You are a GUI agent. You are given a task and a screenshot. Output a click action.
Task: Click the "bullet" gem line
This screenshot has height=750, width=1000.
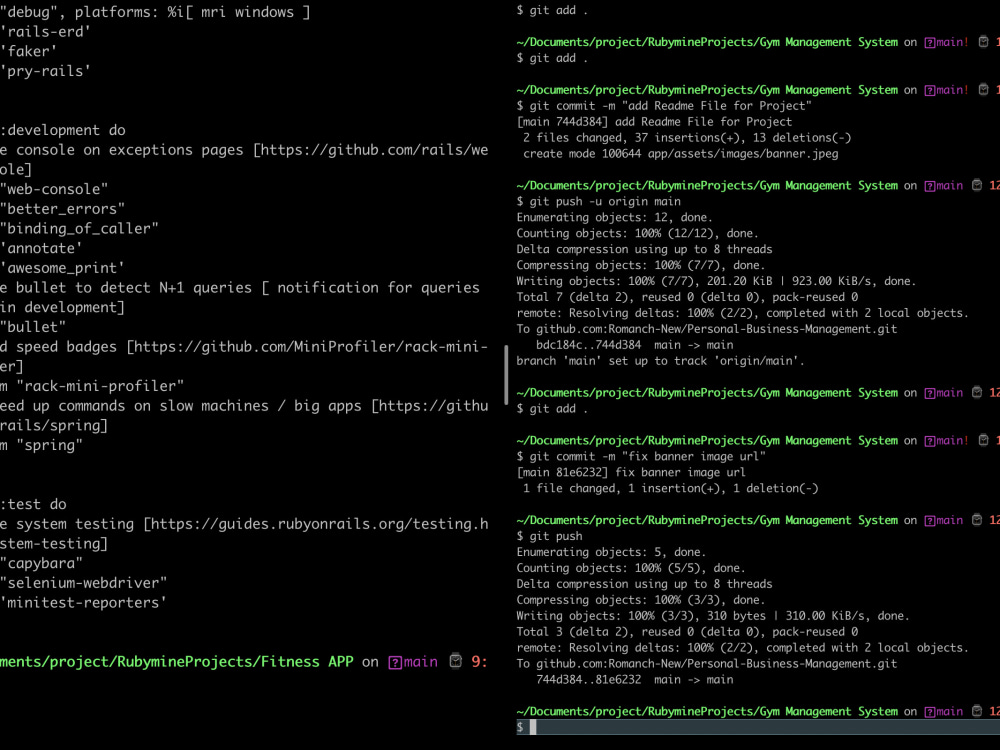point(33,327)
